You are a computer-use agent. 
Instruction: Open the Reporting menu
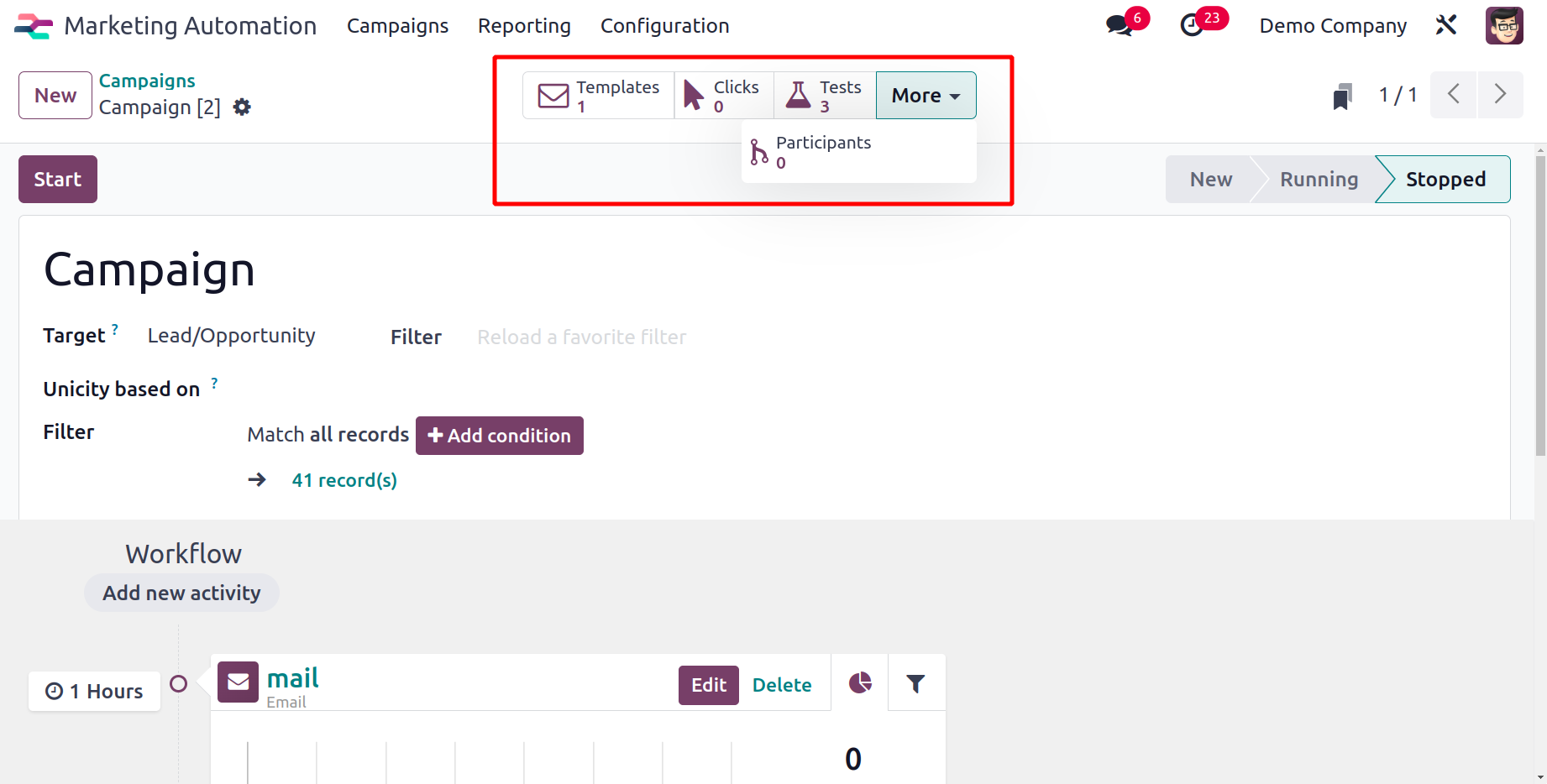(x=524, y=26)
